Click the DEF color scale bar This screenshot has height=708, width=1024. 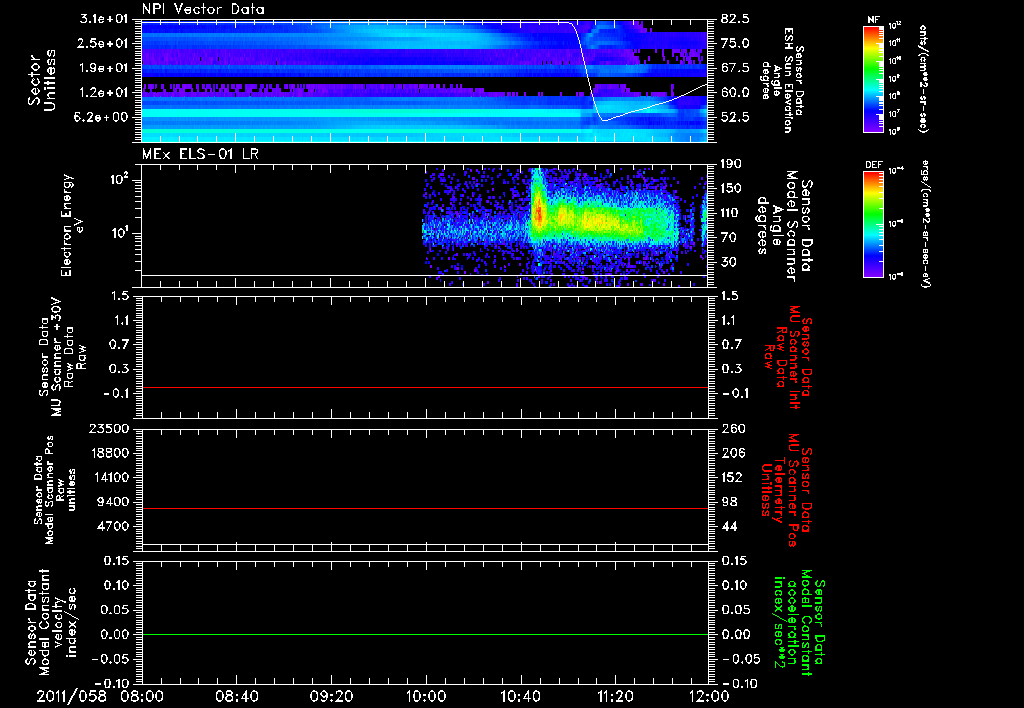pyautogui.click(x=872, y=222)
